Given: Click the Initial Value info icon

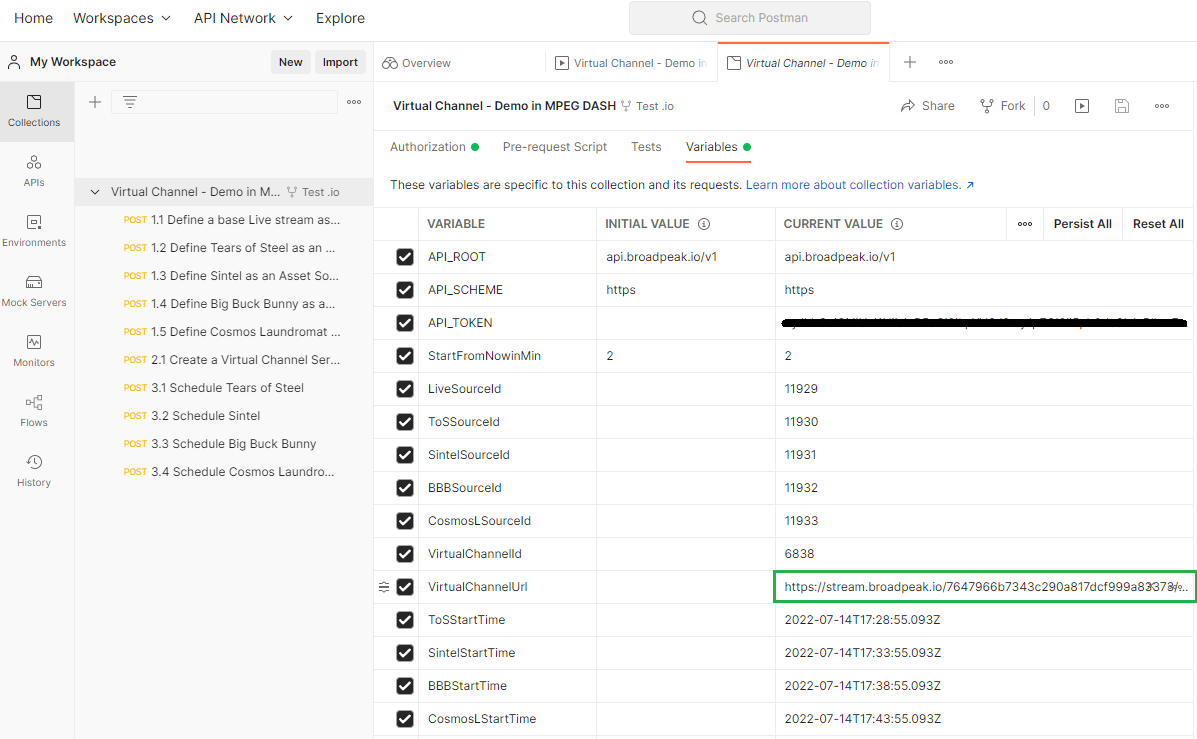Looking at the screenshot, I should point(704,224).
